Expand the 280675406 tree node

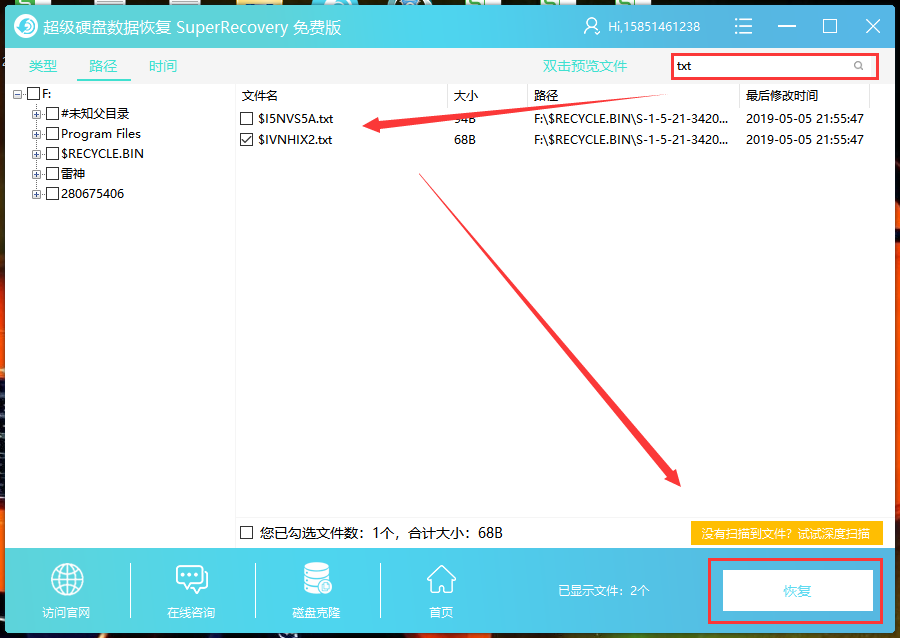point(36,194)
